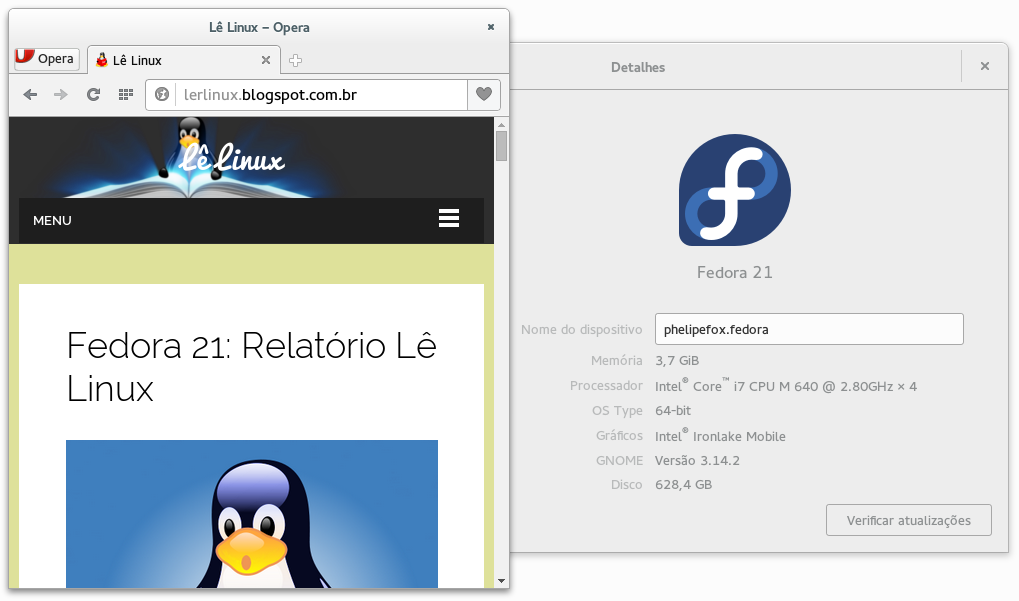Viewport: 1019px width, 601px height.
Task: Close the Lê Linux browser tab
Action: pos(266,60)
